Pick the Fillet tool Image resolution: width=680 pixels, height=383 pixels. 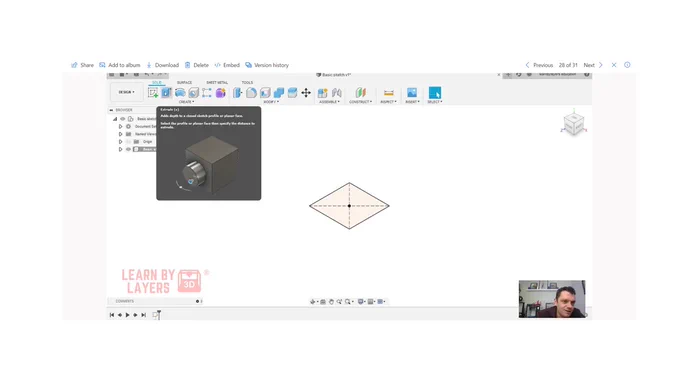point(252,92)
